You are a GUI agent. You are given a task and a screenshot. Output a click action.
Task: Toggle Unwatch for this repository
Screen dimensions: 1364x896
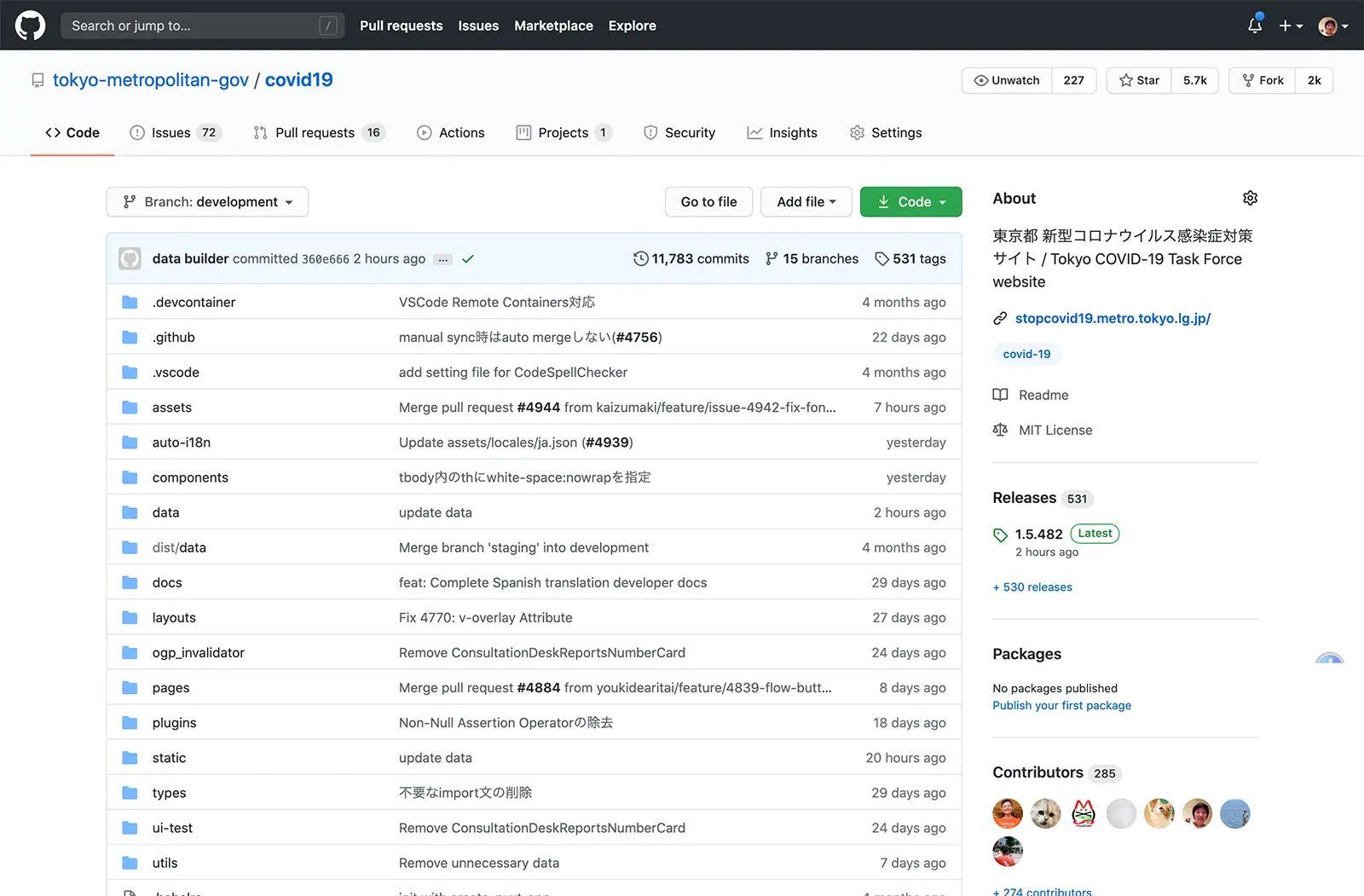click(x=1007, y=80)
